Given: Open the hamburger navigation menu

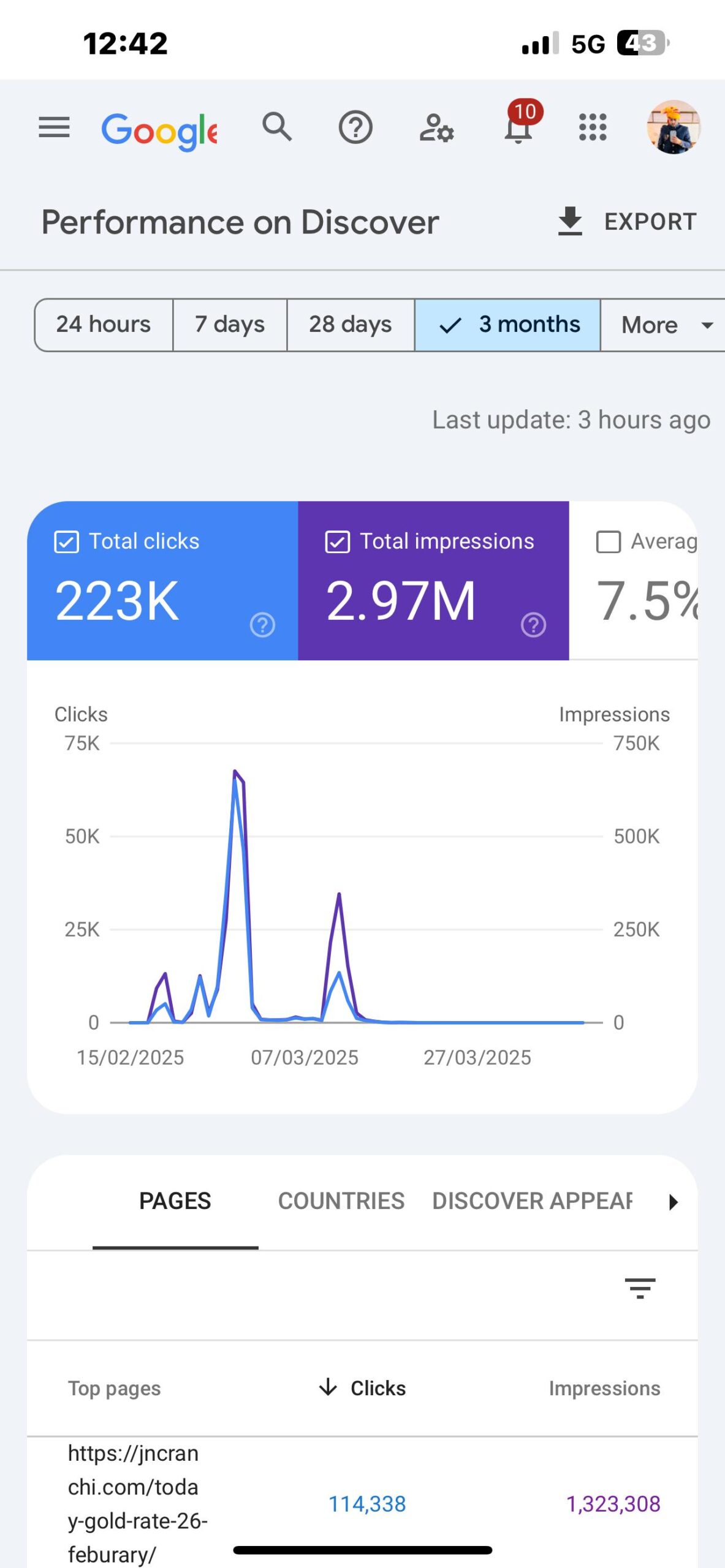Looking at the screenshot, I should pyautogui.click(x=54, y=128).
